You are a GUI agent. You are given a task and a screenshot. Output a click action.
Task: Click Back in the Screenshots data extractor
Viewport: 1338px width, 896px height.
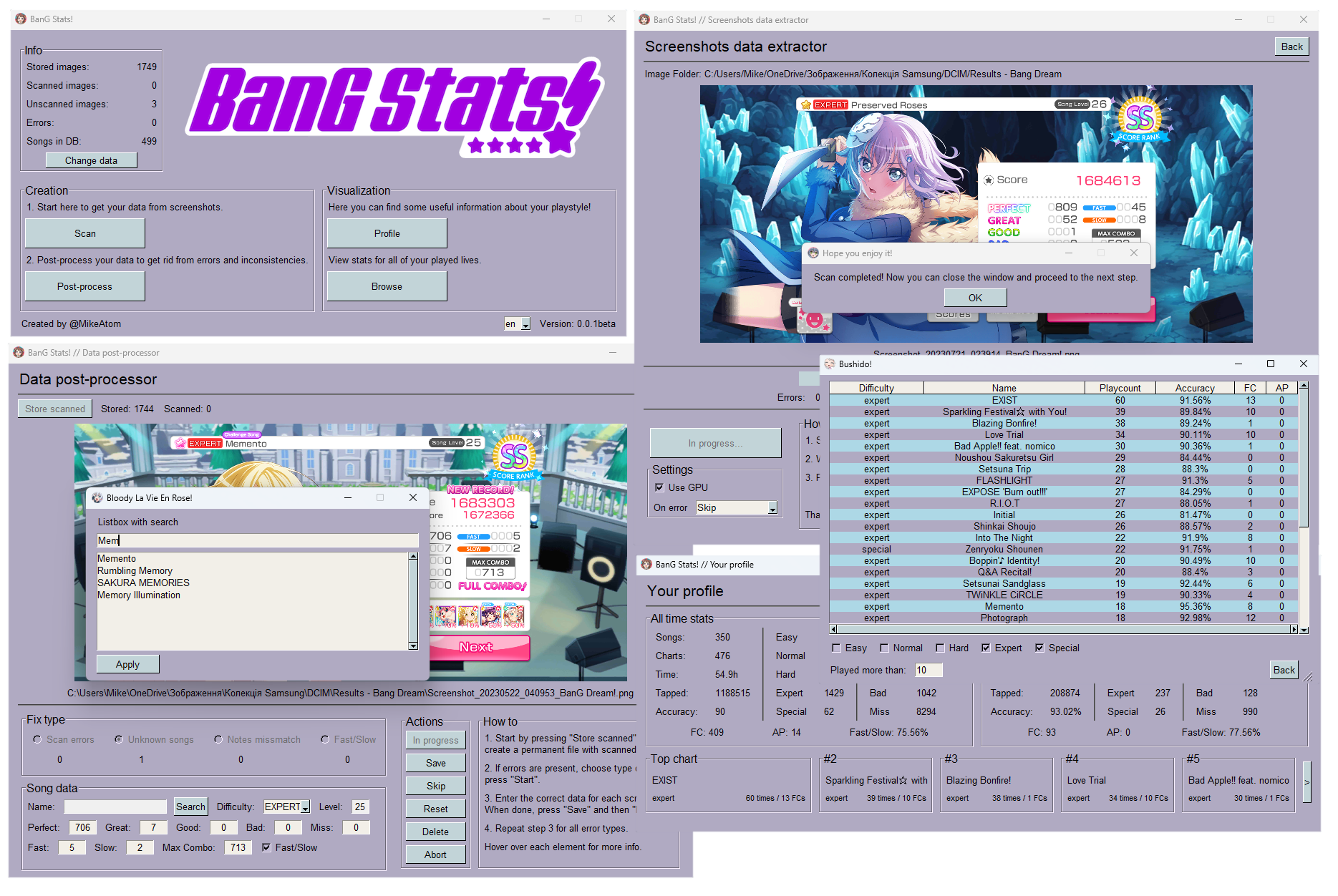pos(1291,47)
